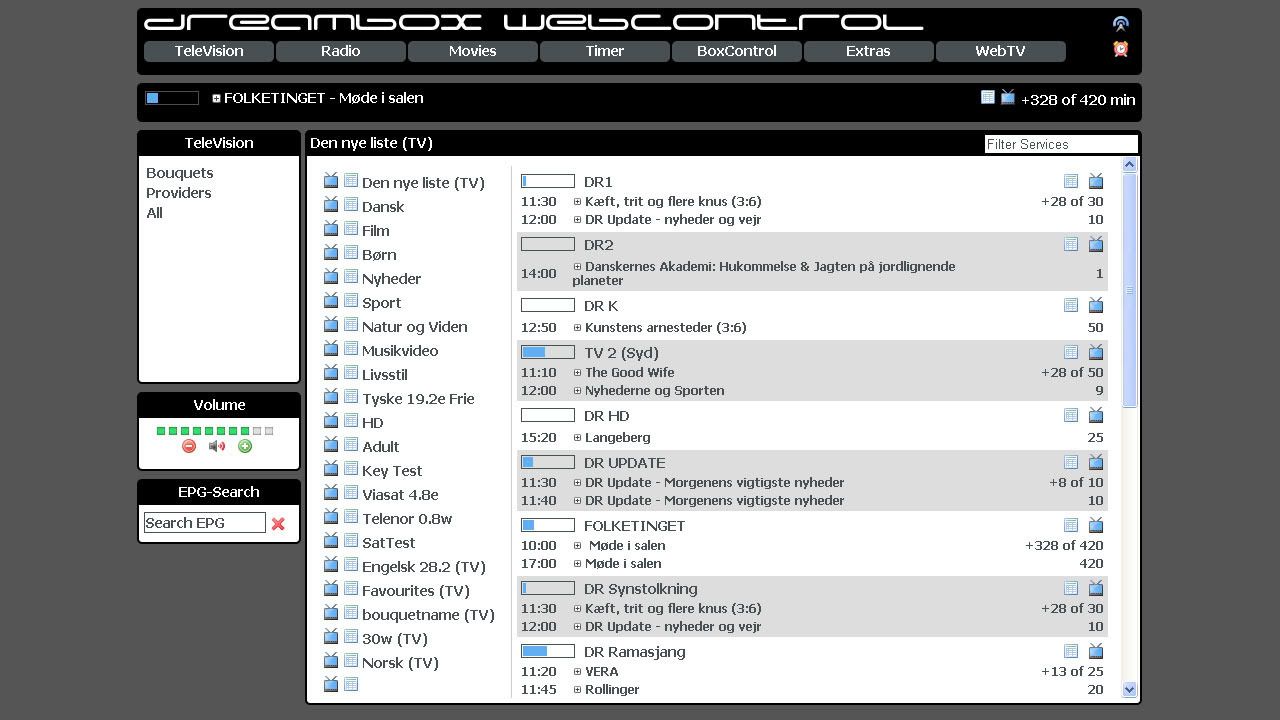
Task: Expand VERA event details
Action: coord(577,672)
